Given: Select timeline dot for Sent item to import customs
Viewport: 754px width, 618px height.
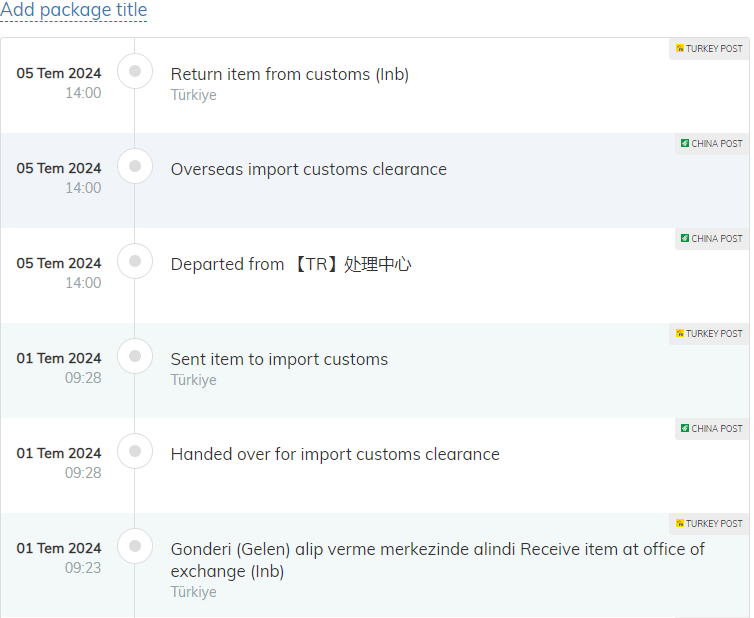Looking at the screenshot, I should pos(135,356).
